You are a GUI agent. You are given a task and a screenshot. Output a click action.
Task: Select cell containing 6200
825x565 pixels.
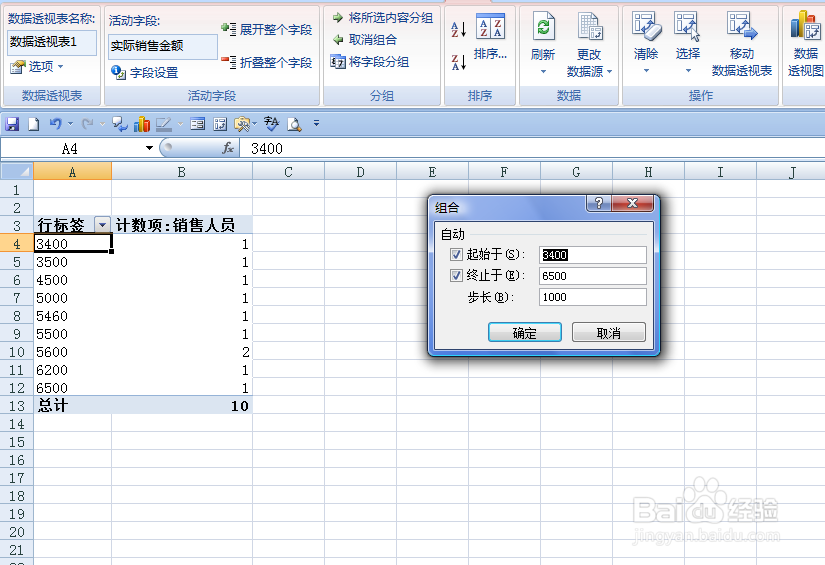(x=73, y=370)
